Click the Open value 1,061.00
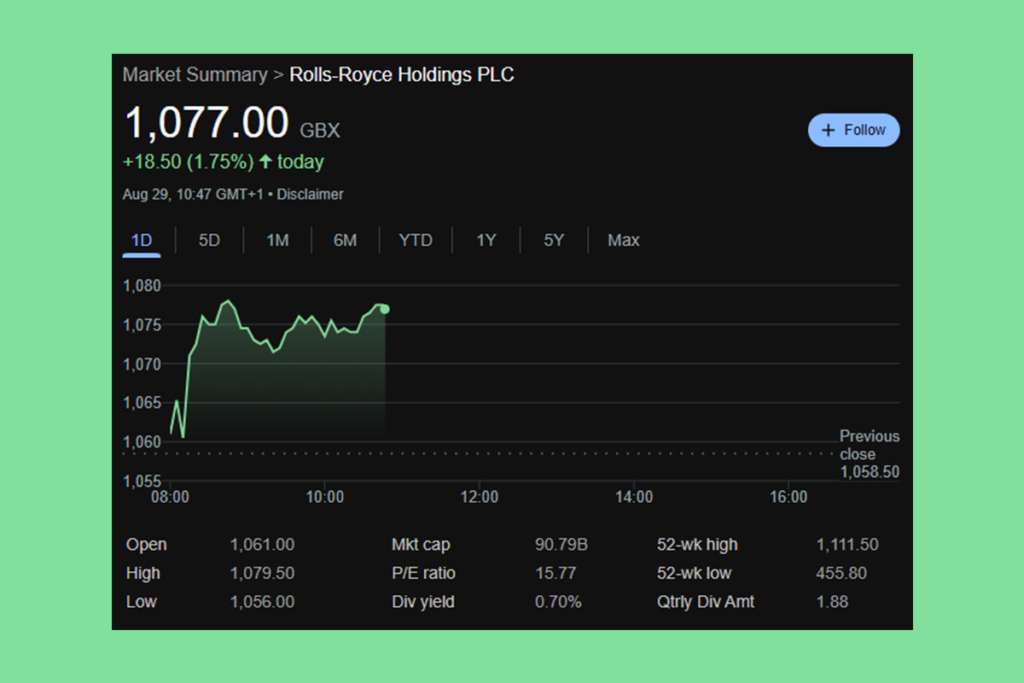The width and height of the screenshot is (1024, 683). point(262,545)
